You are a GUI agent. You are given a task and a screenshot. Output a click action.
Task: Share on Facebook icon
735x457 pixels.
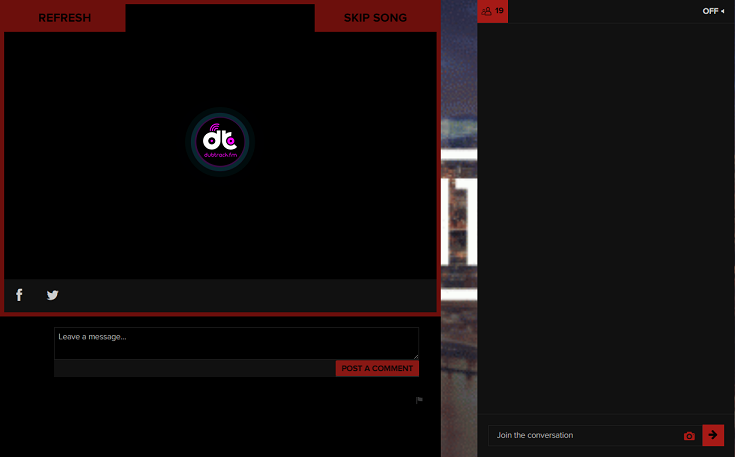click(19, 295)
